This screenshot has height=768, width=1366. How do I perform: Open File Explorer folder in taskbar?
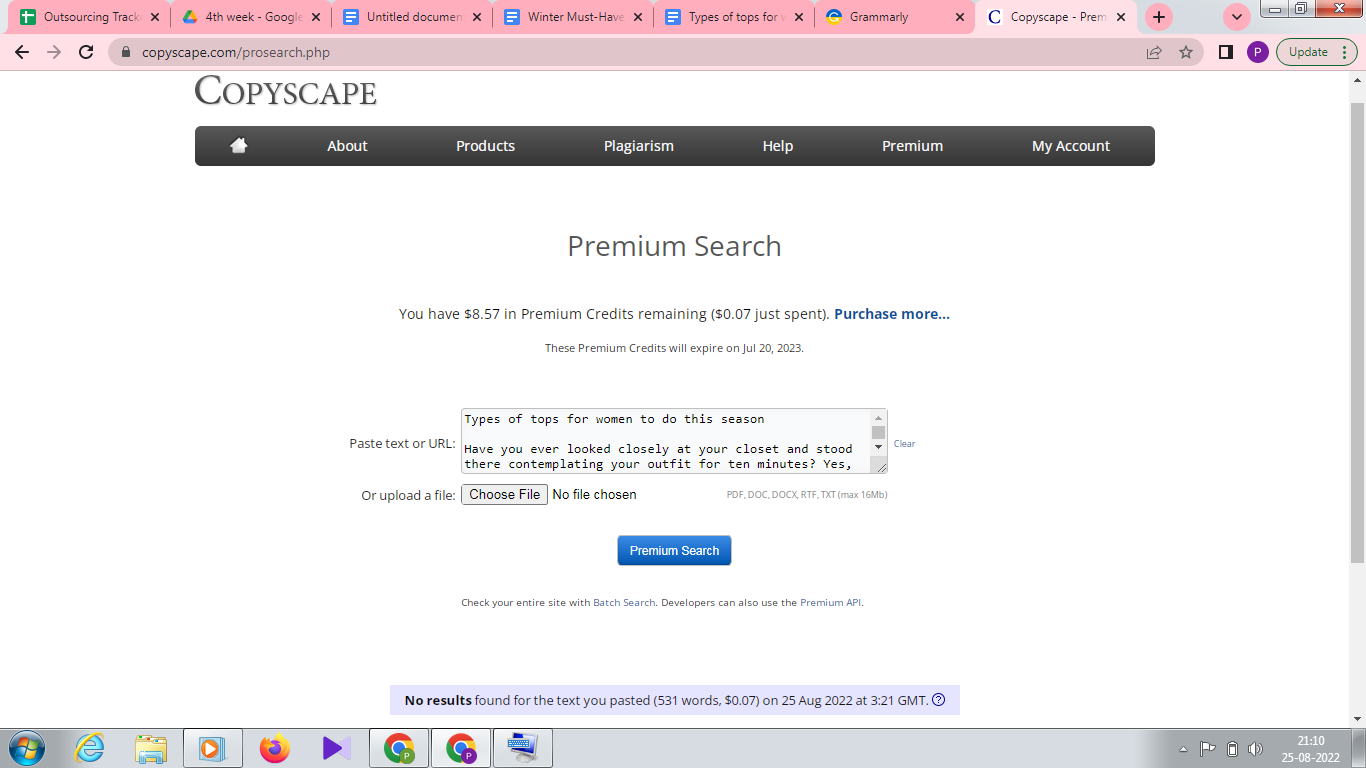pos(151,748)
